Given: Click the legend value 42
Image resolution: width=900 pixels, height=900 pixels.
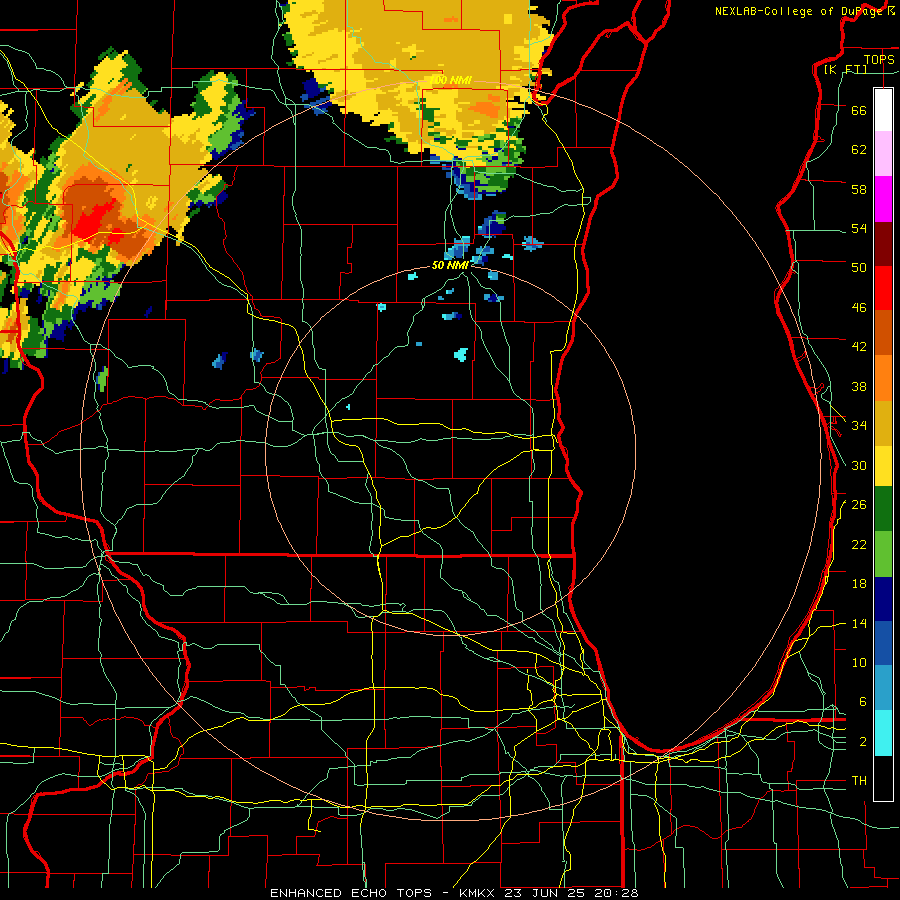Looking at the screenshot, I should coord(859,347).
